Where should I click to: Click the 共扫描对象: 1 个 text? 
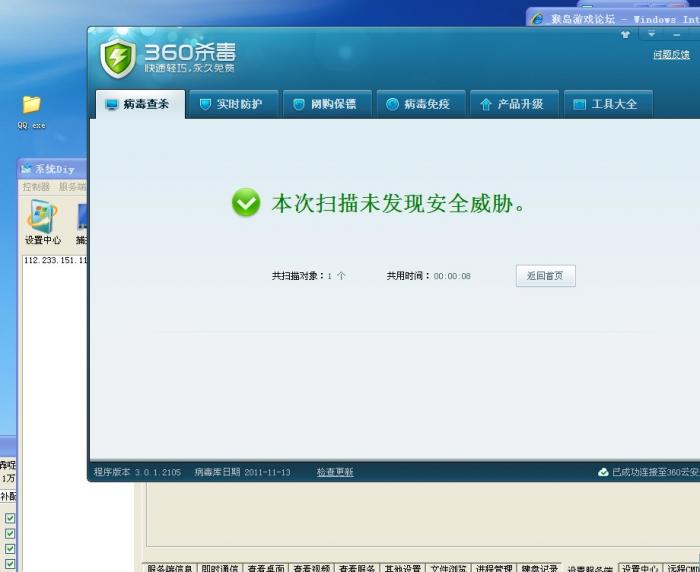(x=308, y=276)
